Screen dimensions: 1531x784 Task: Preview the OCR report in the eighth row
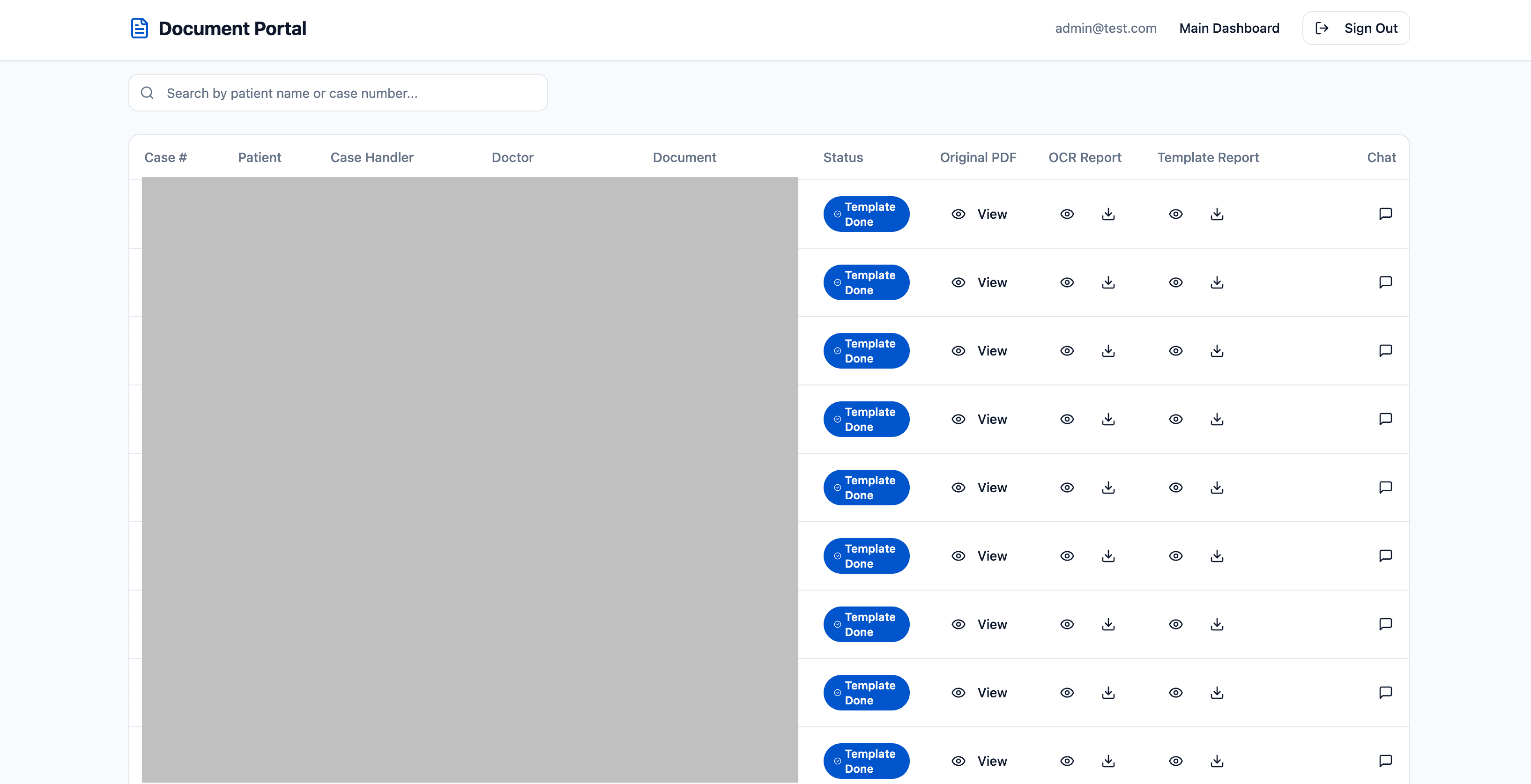click(1067, 692)
